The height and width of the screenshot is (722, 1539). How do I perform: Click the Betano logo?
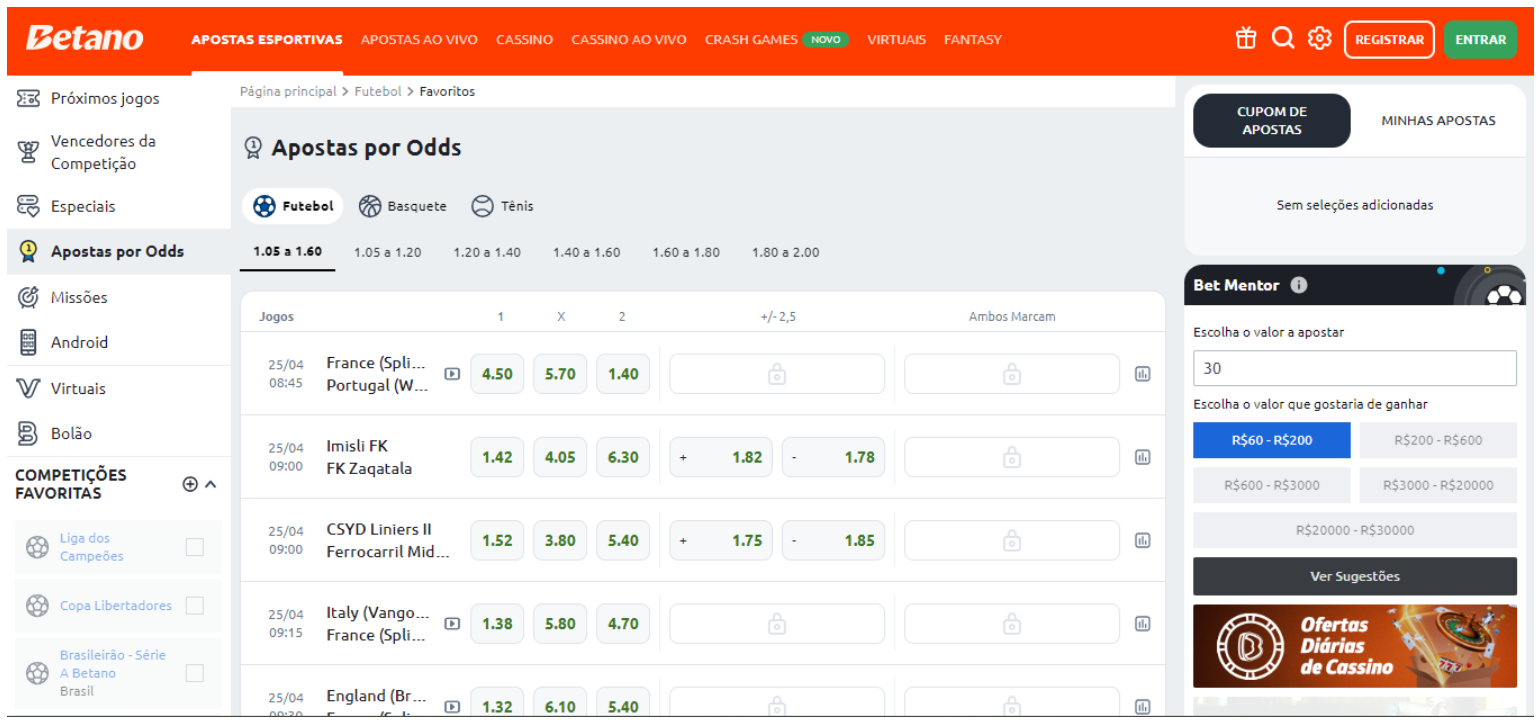pos(84,38)
